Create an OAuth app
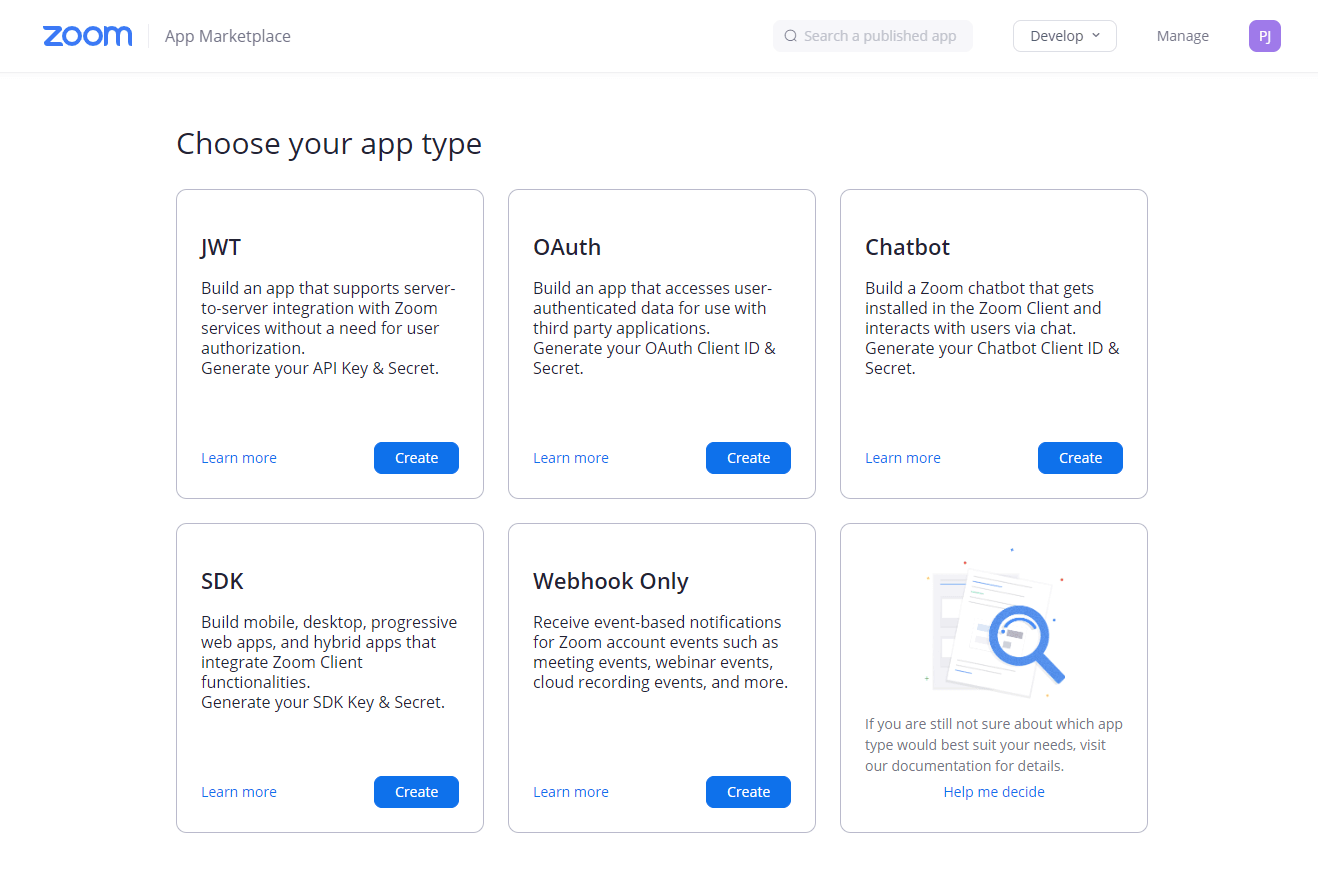The height and width of the screenshot is (874, 1318). pyautogui.click(x=748, y=458)
